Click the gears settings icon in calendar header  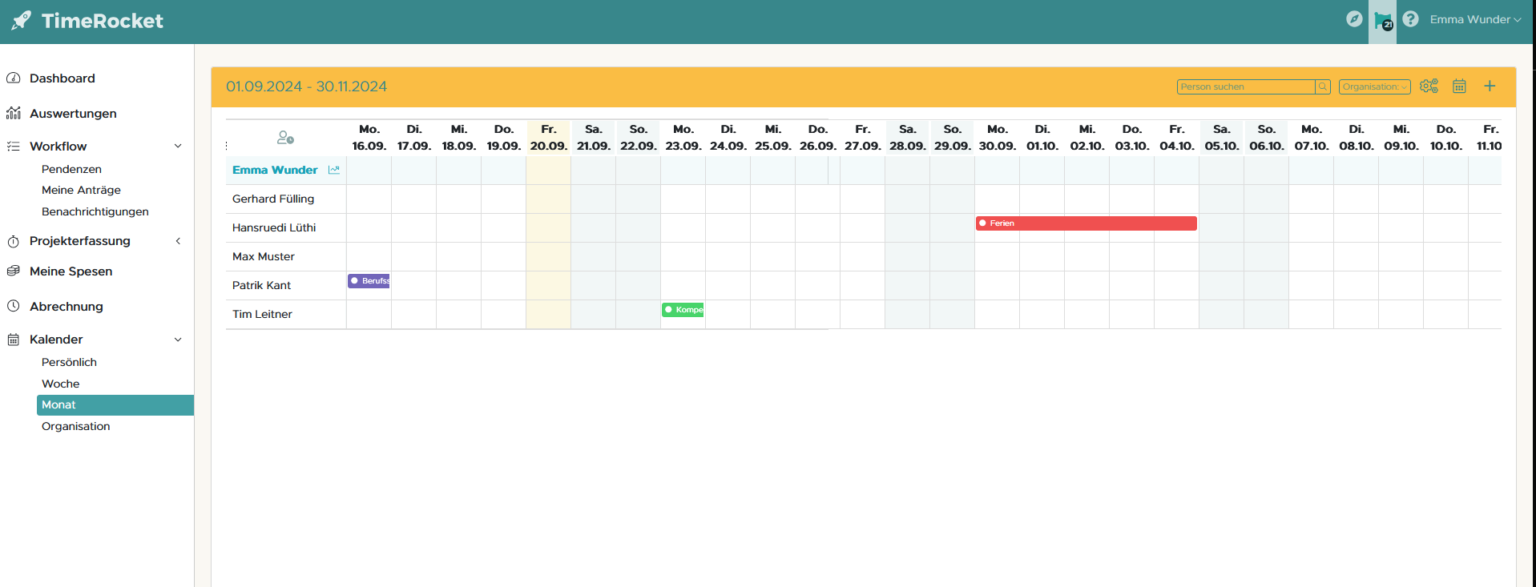point(1429,86)
